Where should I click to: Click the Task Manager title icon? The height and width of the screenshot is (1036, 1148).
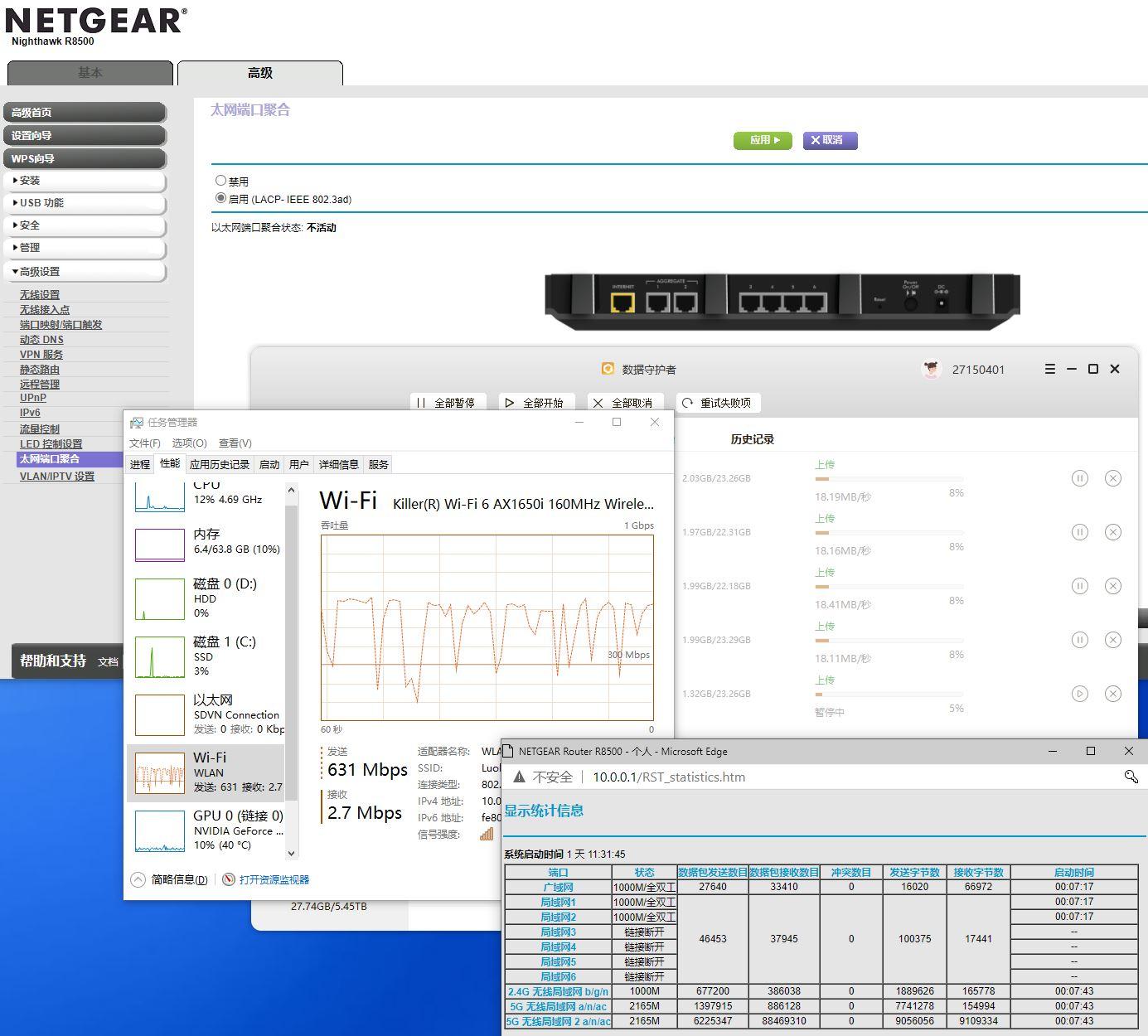(x=137, y=423)
